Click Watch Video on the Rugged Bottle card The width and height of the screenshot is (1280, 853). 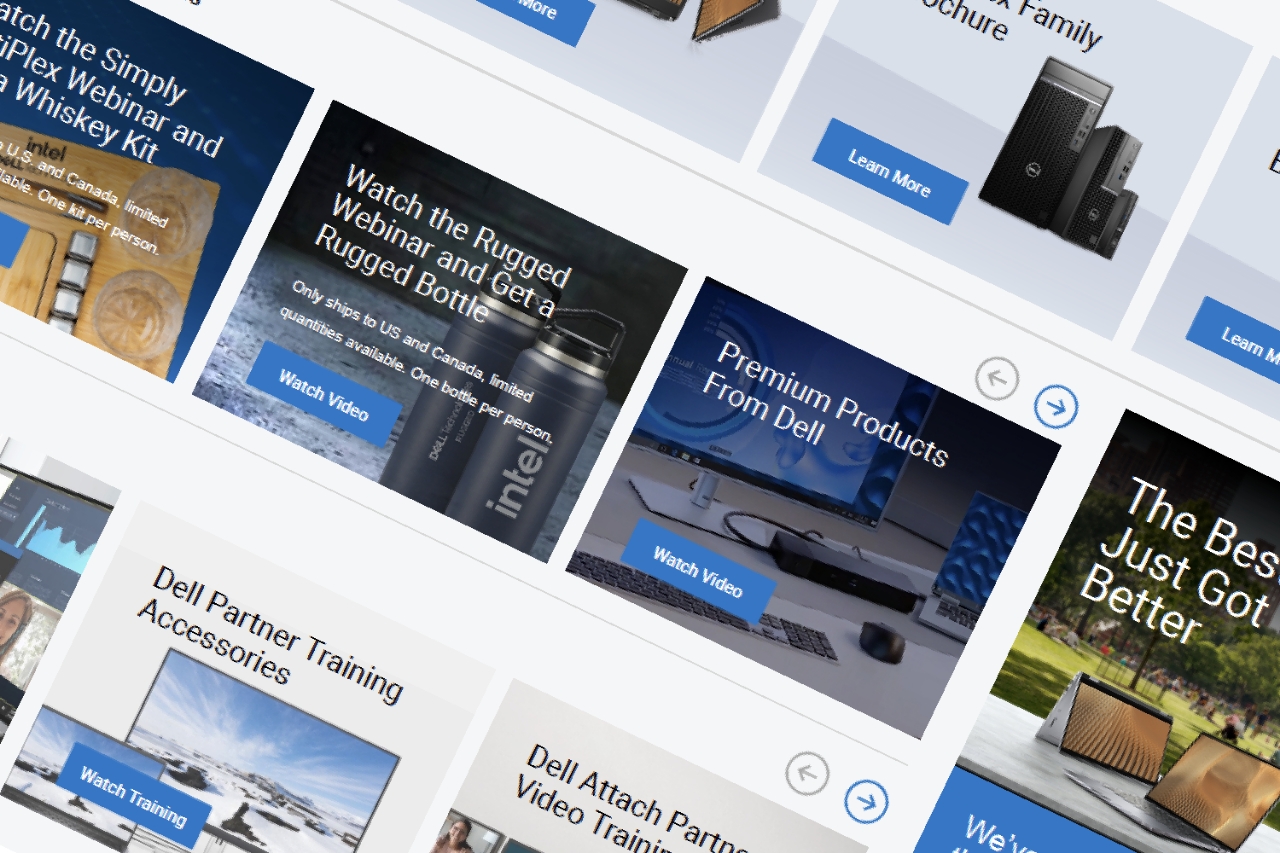[x=323, y=394]
